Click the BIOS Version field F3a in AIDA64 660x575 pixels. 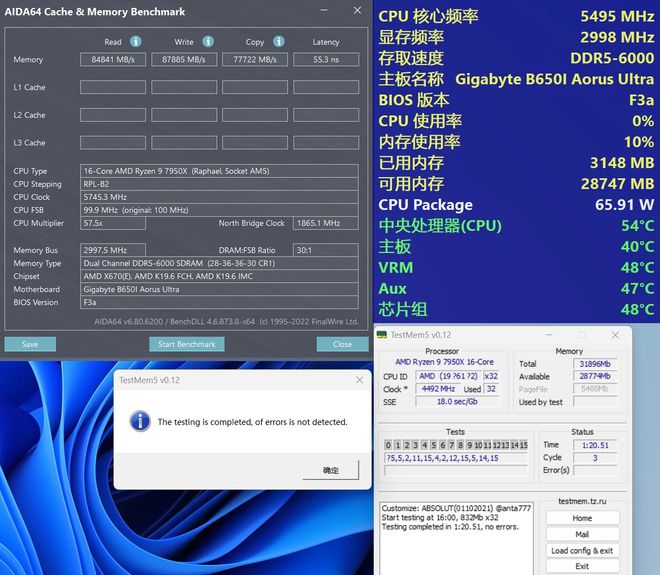[x=219, y=303]
